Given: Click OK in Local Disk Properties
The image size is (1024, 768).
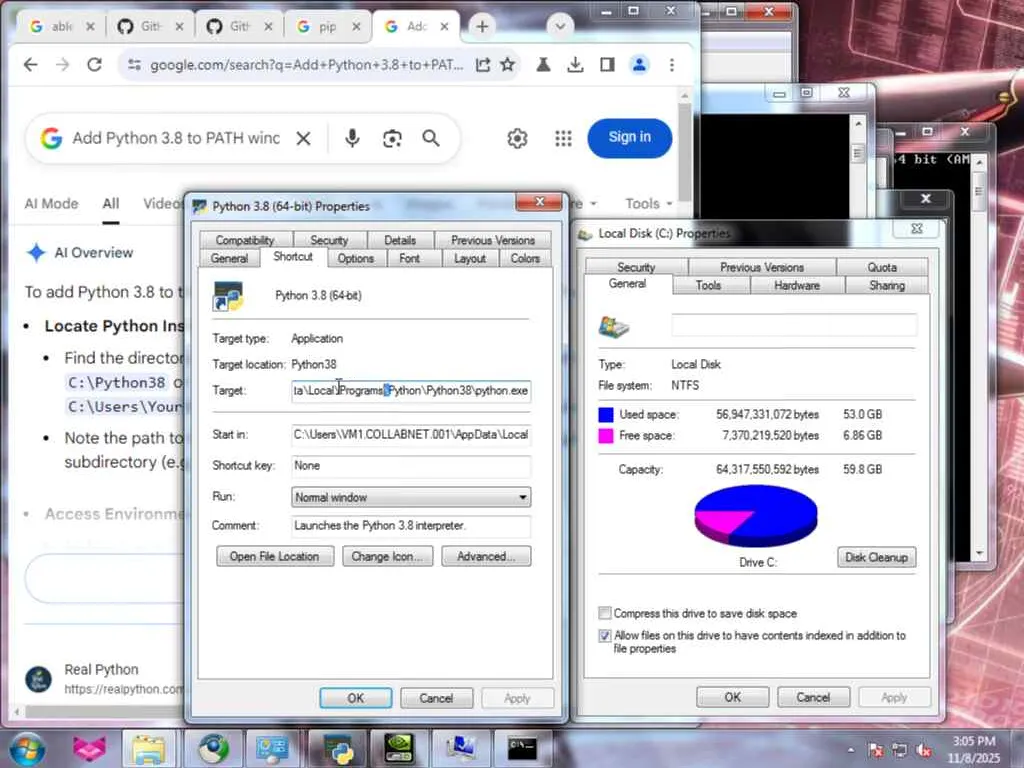Looking at the screenshot, I should click(733, 697).
